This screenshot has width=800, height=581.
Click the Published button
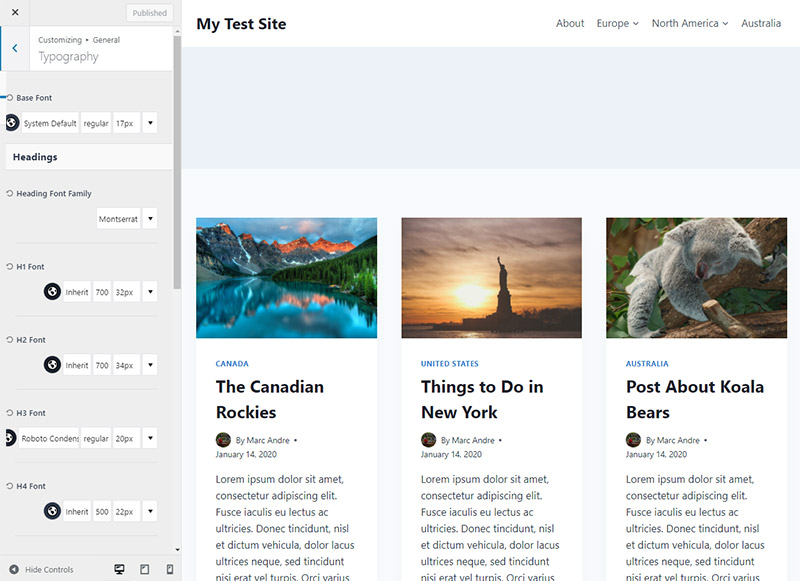149,13
